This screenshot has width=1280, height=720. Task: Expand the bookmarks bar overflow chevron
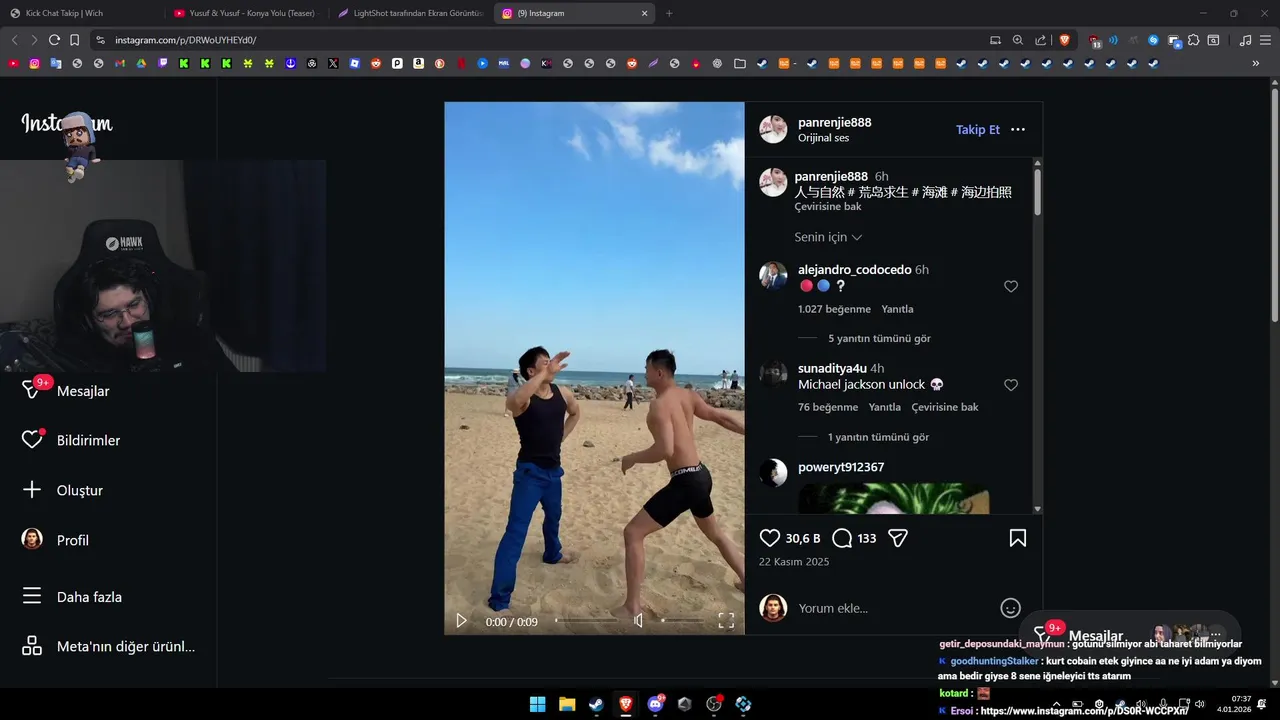point(1255,63)
